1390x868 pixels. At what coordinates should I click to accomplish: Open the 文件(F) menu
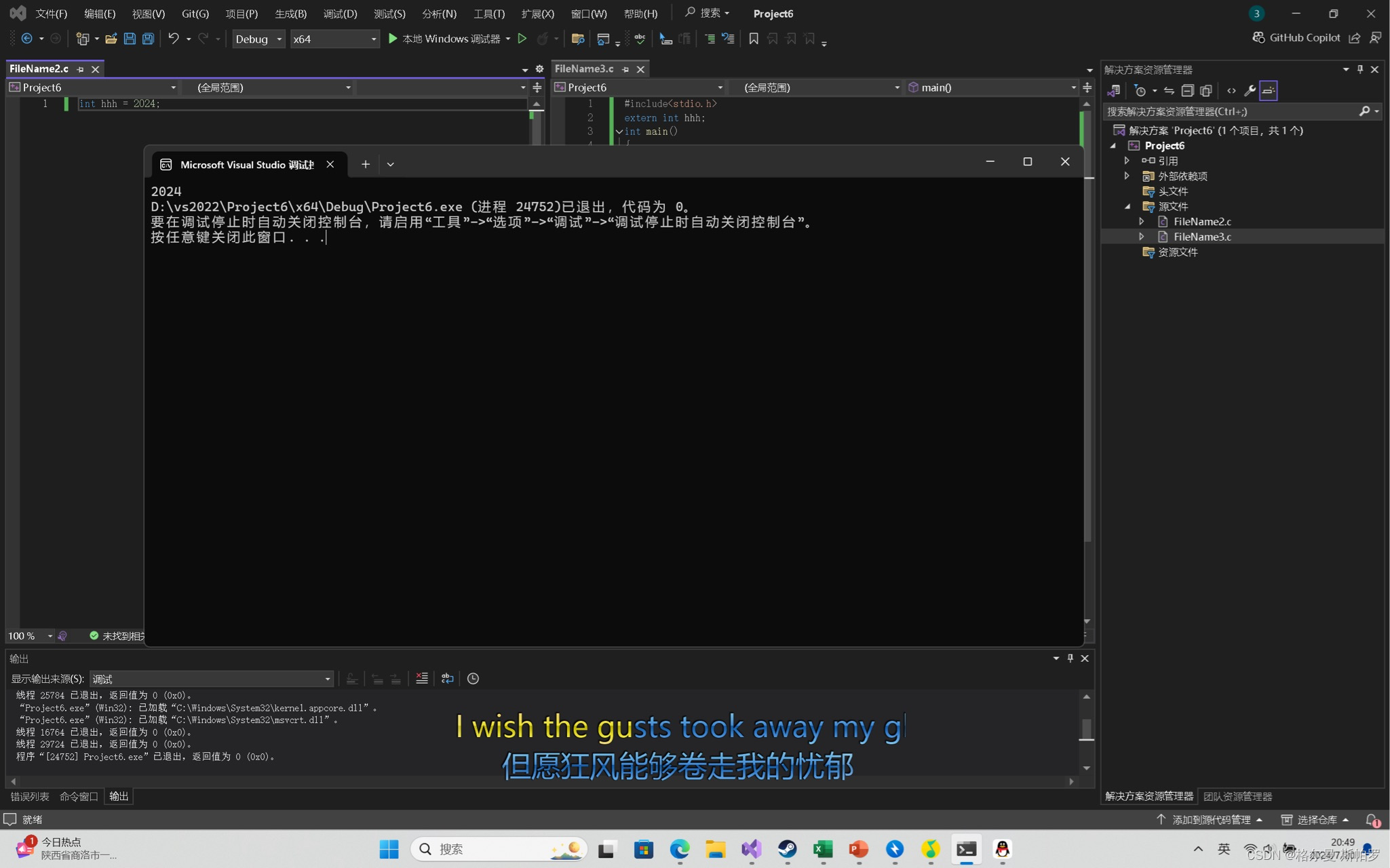[51, 14]
